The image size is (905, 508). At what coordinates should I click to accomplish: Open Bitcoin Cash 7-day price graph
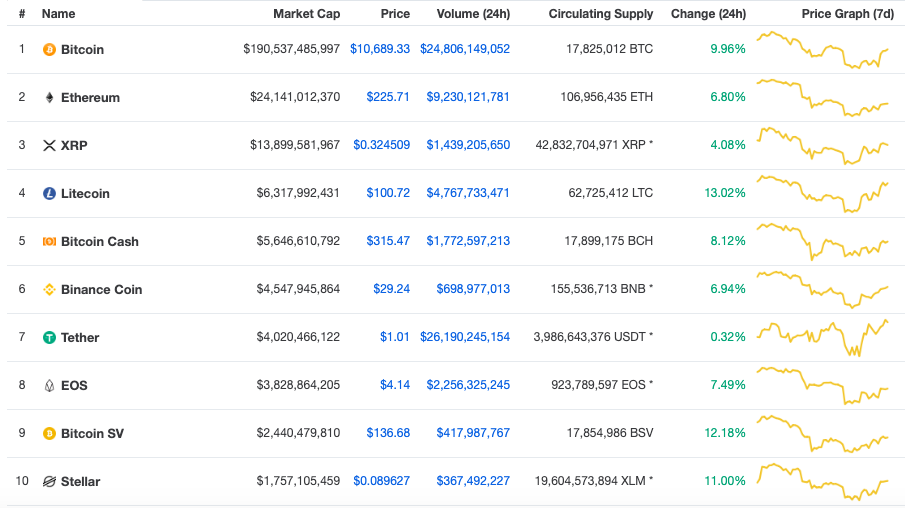822,241
